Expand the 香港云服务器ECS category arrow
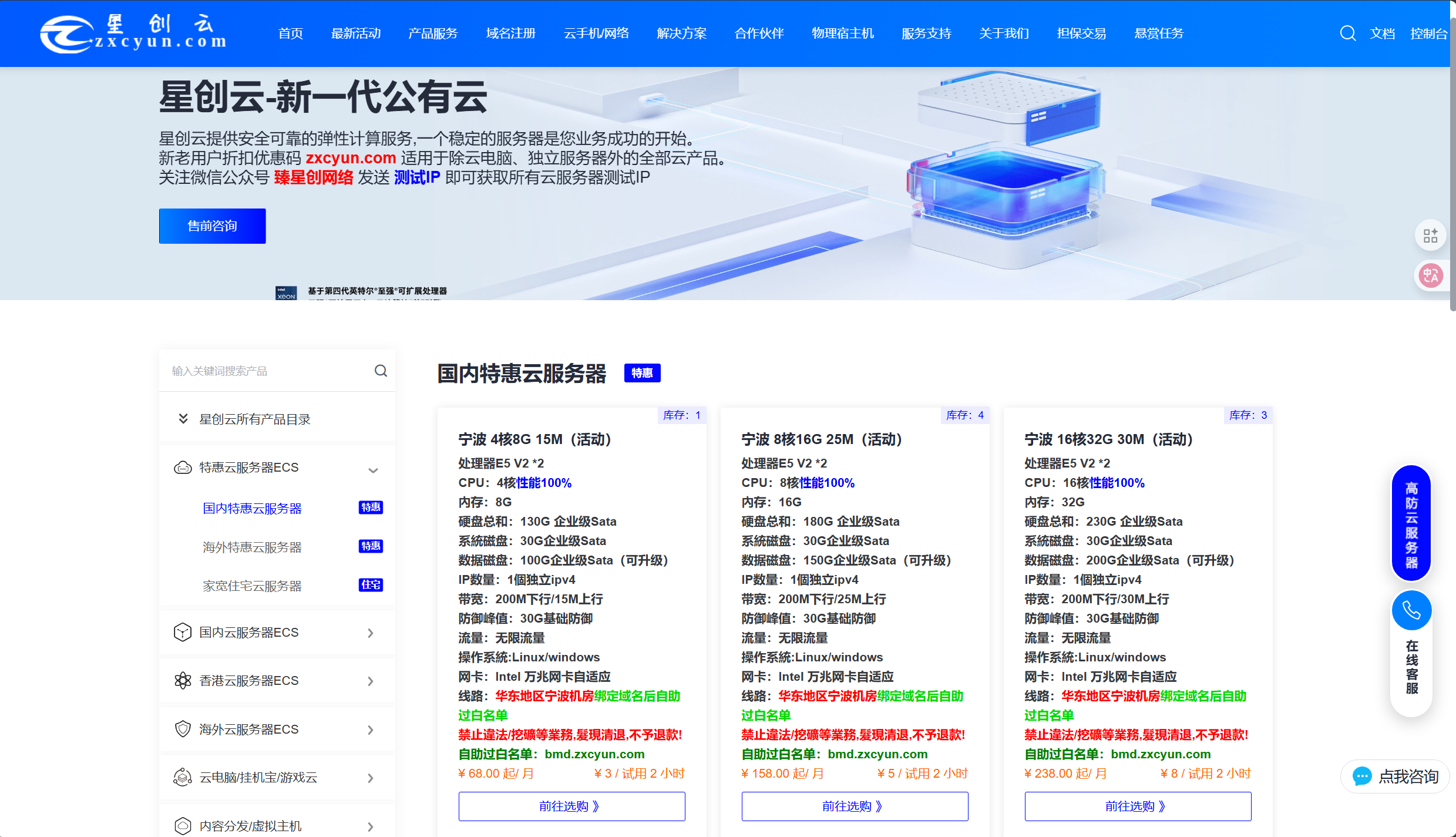1456x837 pixels. pyautogui.click(x=371, y=681)
